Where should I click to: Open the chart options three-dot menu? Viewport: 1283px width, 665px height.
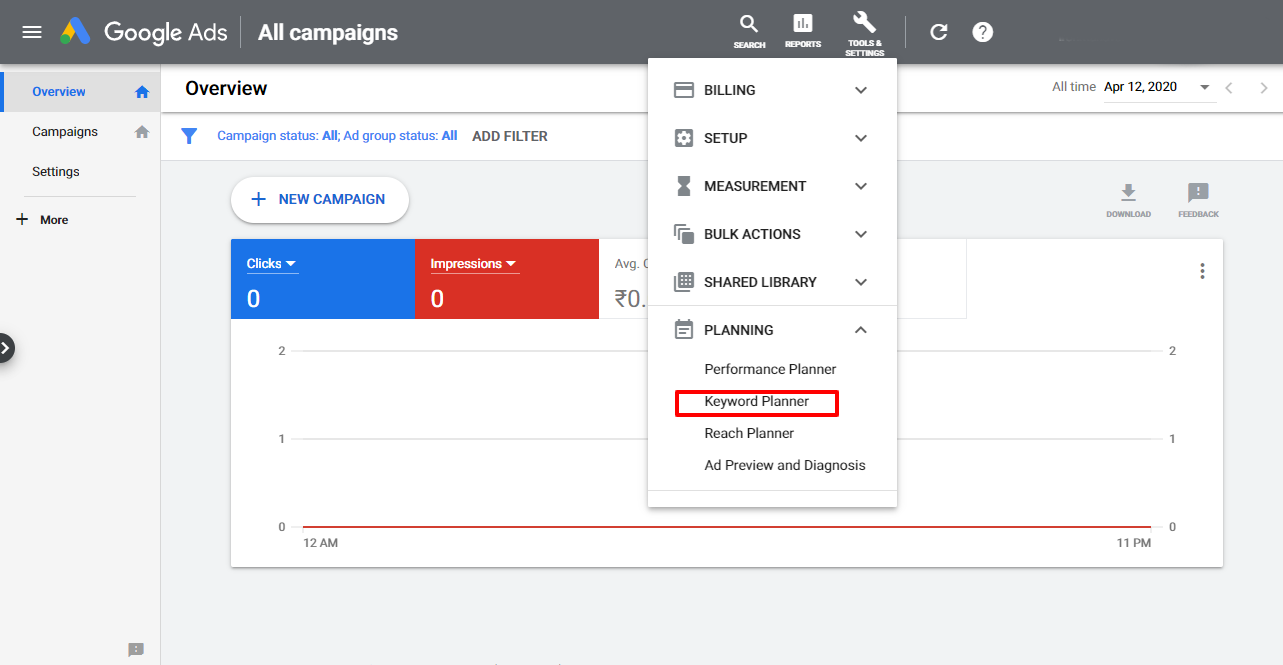point(1202,270)
